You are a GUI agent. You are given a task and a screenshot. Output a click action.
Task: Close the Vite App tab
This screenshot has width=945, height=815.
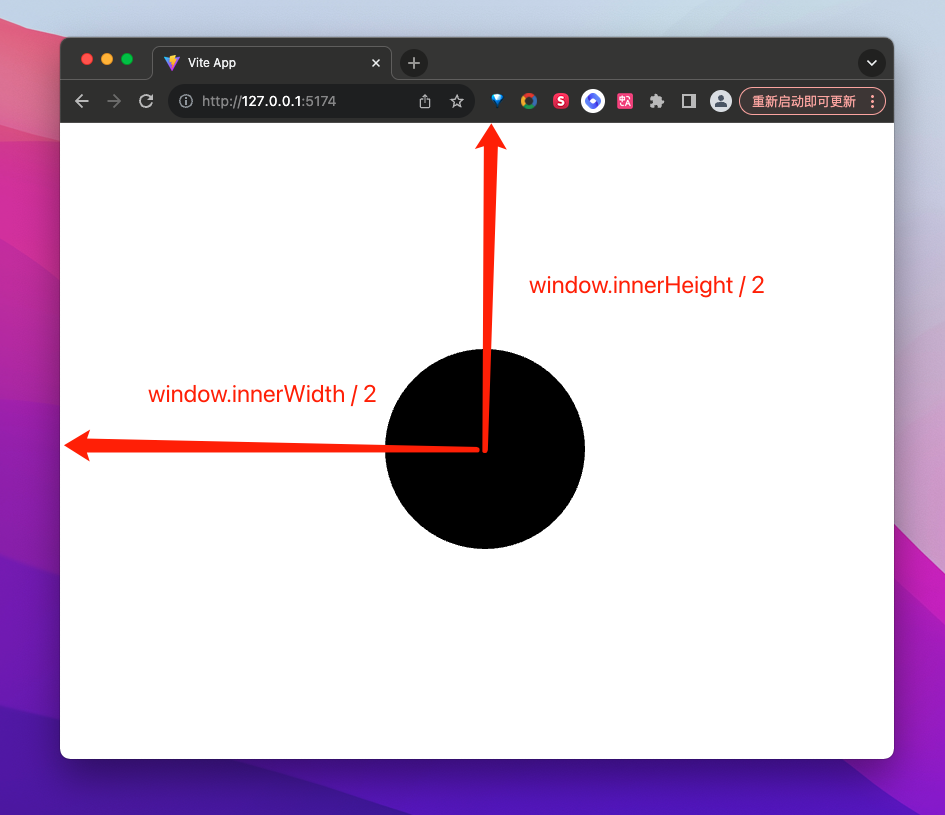point(376,63)
